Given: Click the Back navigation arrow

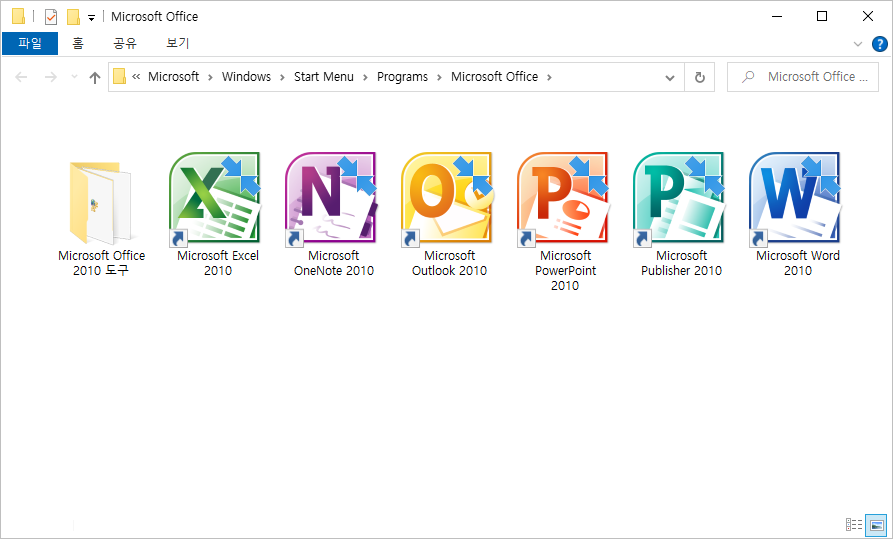Looking at the screenshot, I should point(21,77).
